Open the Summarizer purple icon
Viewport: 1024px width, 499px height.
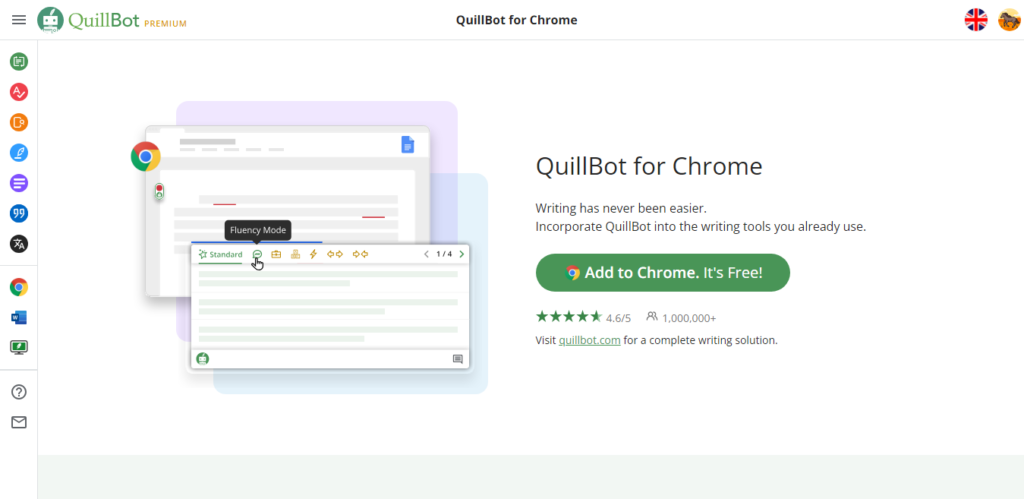coord(19,183)
